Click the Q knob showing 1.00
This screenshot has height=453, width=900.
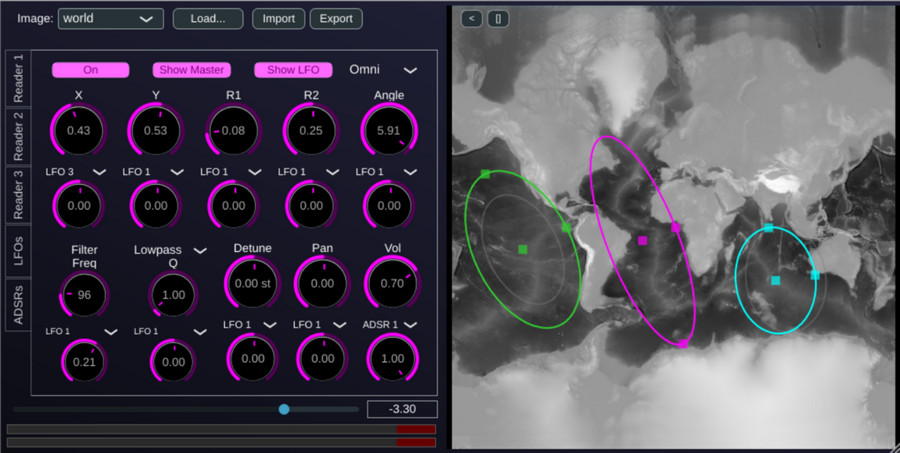[173, 295]
